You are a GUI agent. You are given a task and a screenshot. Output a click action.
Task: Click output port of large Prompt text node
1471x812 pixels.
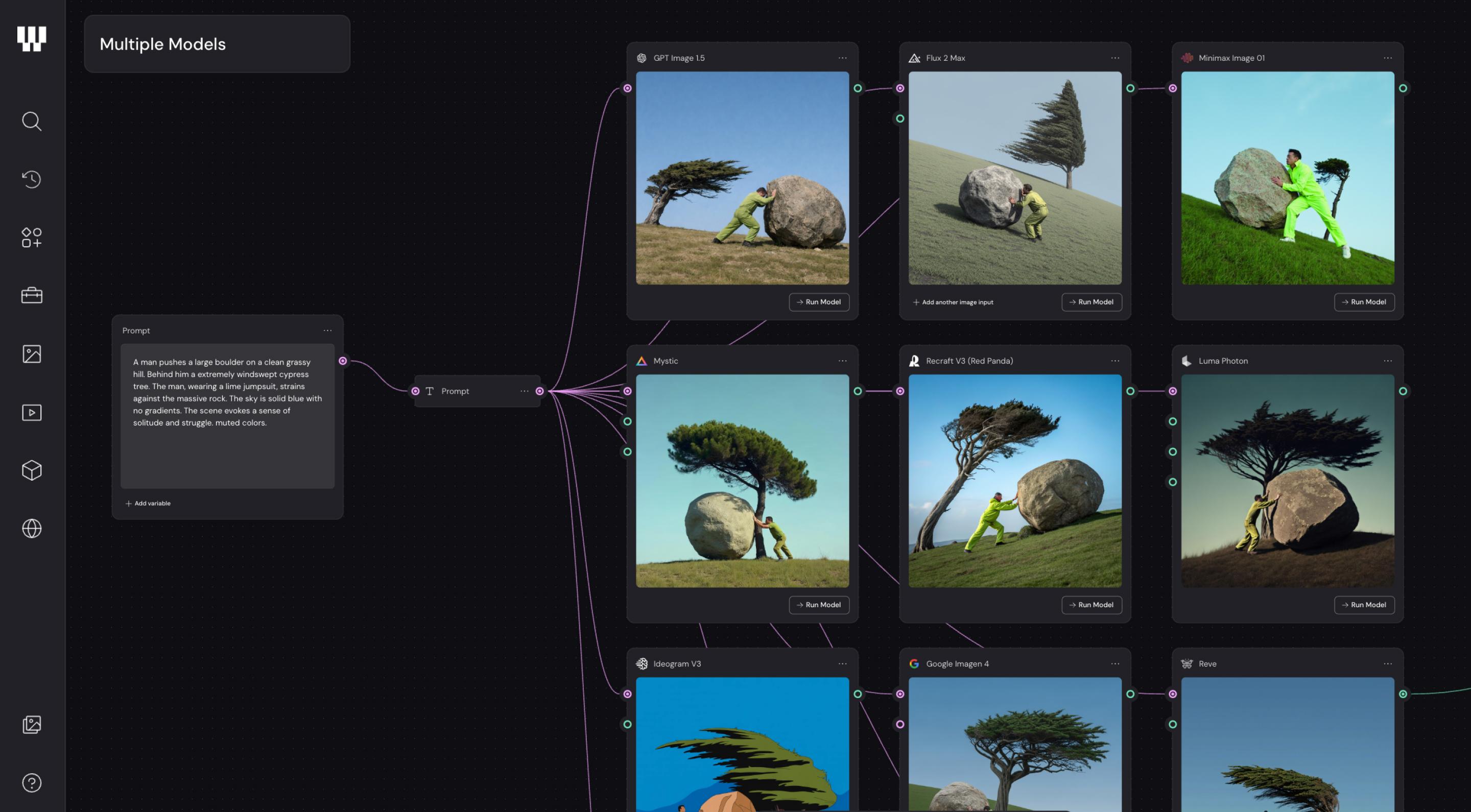343,361
